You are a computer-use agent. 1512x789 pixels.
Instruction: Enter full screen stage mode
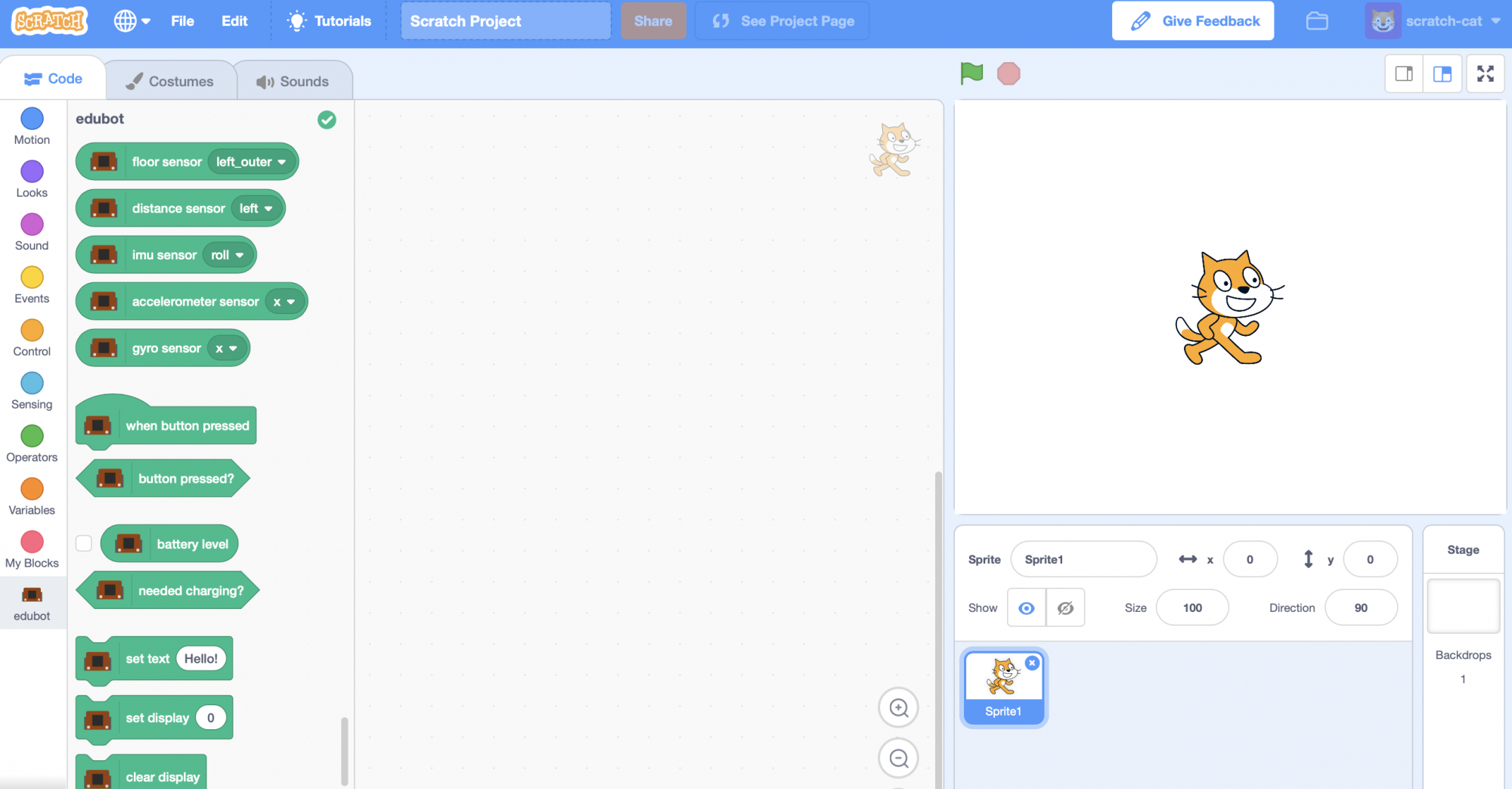[x=1485, y=73]
